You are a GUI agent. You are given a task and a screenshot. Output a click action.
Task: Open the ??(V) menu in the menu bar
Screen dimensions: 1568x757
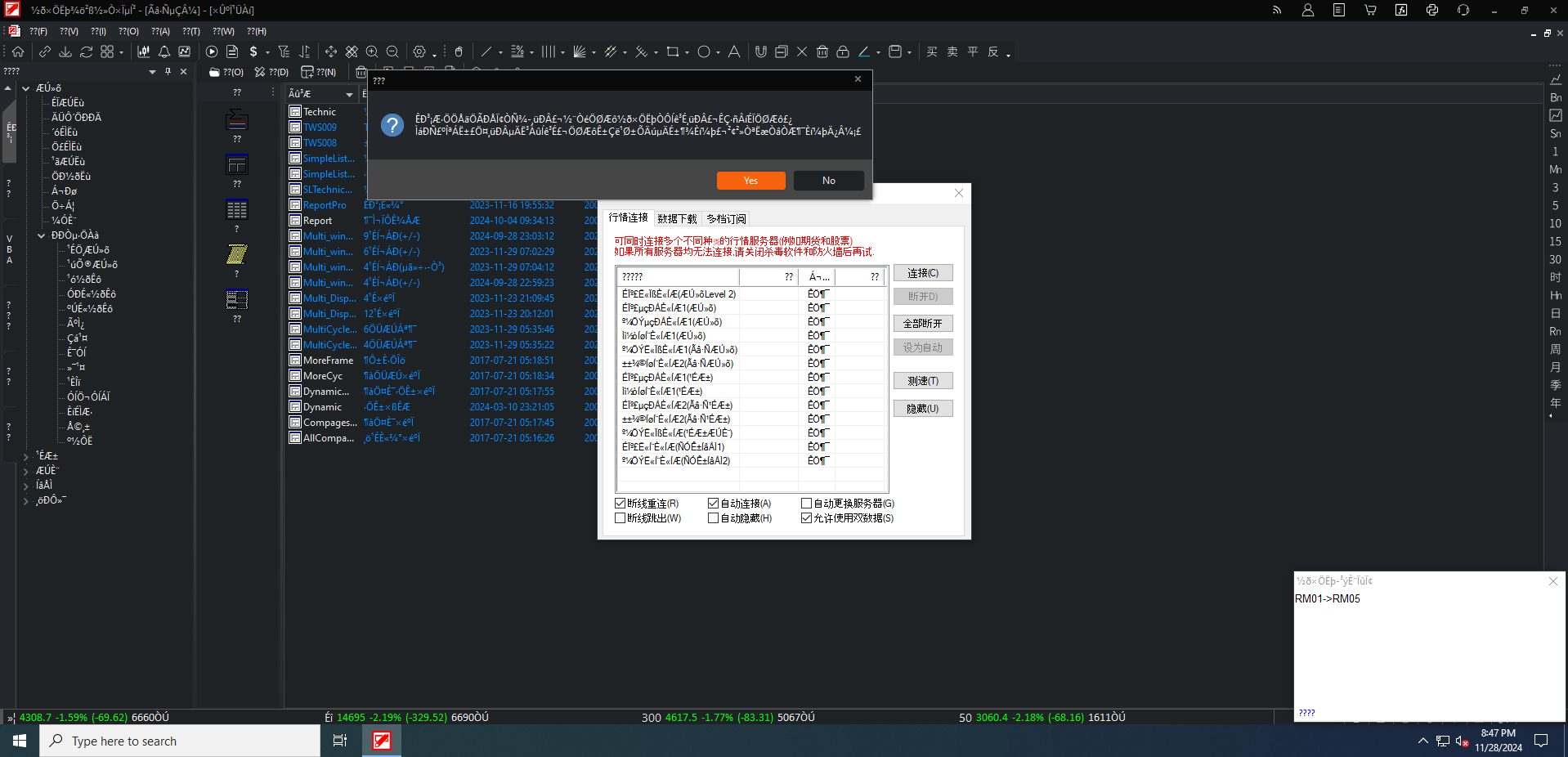(x=69, y=31)
